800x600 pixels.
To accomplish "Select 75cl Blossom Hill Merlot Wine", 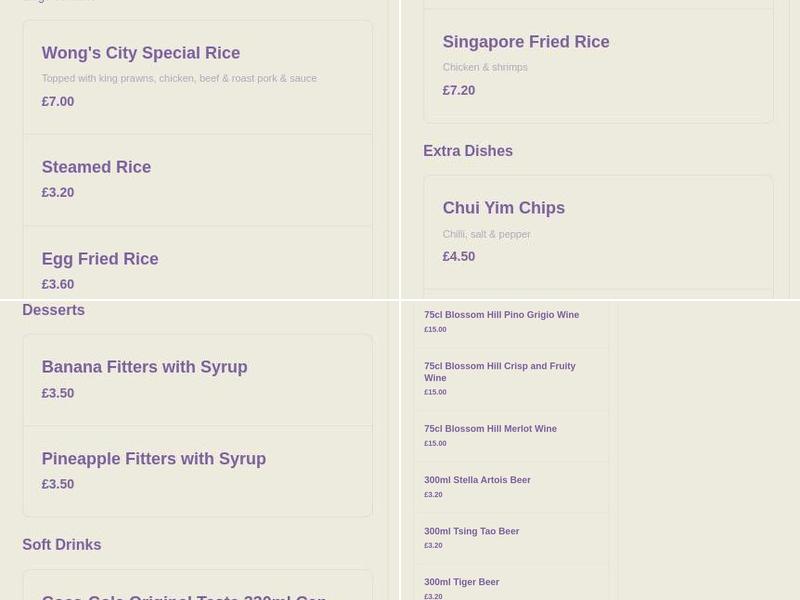I will (x=490, y=428).
